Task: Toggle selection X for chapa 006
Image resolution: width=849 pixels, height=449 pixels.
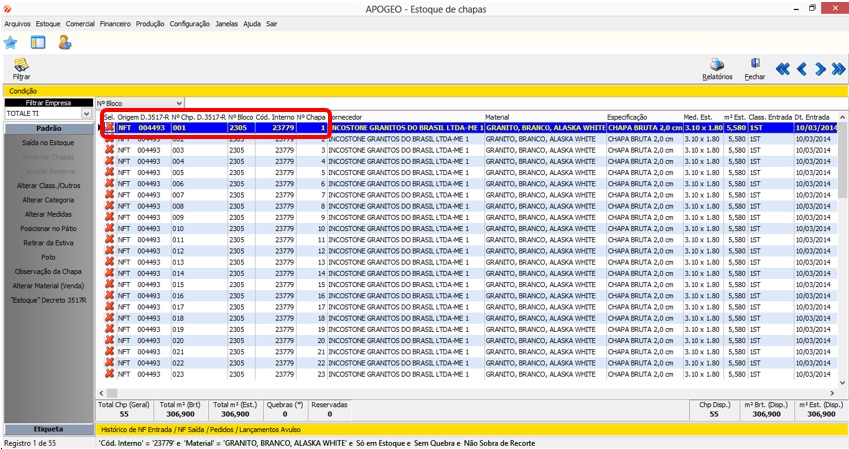Action: click(x=109, y=184)
